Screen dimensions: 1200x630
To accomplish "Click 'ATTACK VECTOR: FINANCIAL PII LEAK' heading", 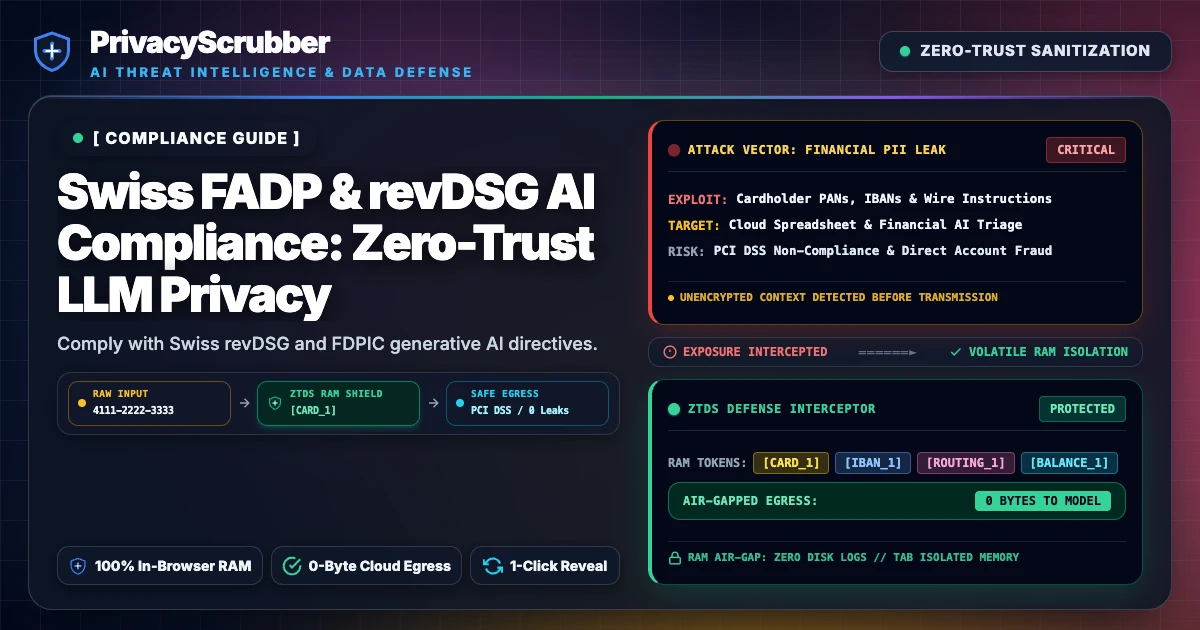I will [x=817, y=150].
